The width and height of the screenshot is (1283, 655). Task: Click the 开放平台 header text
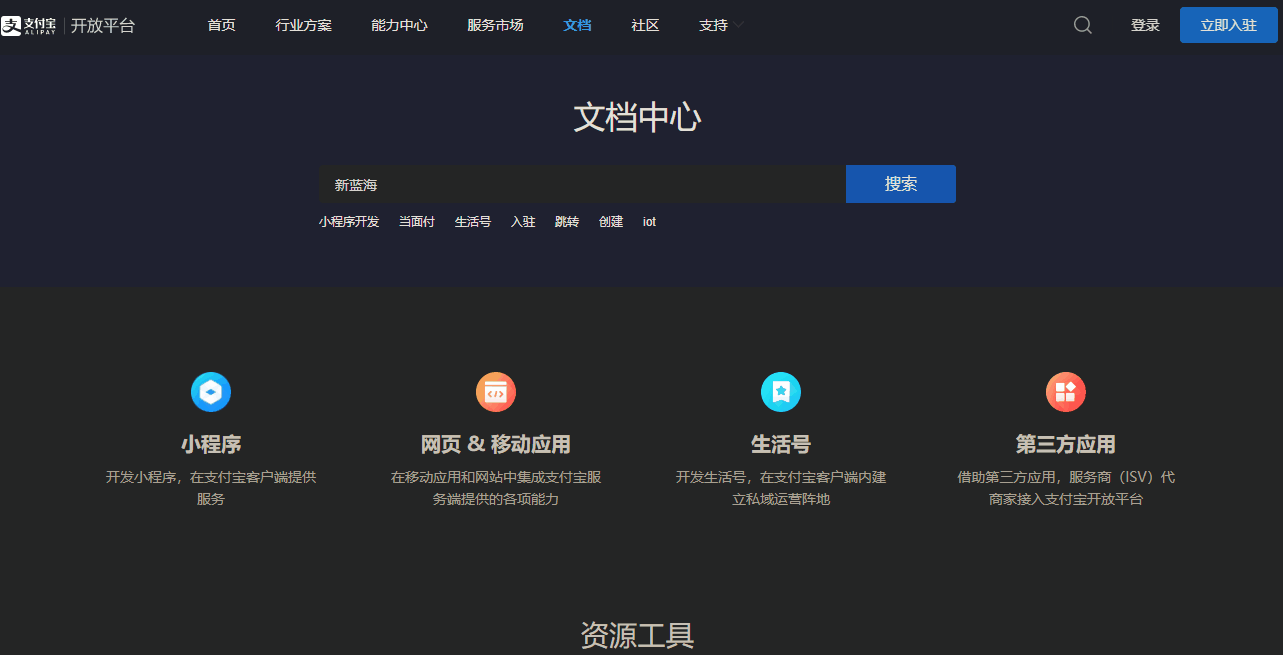pyautogui.click(x=103, y=25)
